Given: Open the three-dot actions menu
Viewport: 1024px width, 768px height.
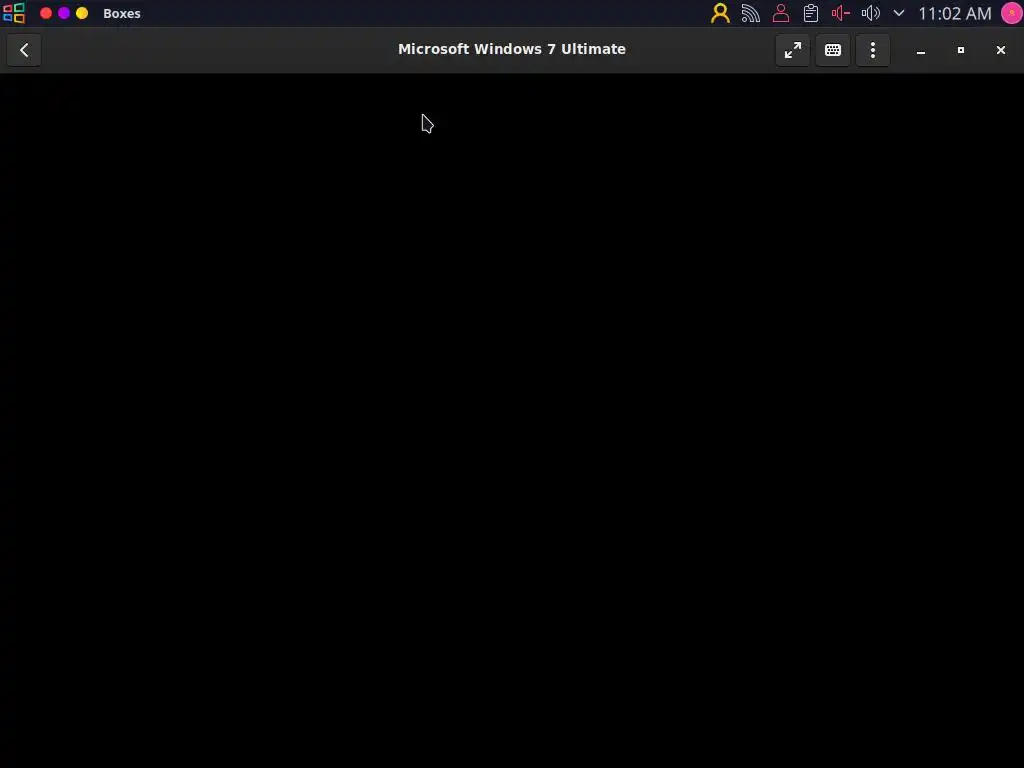Looking at the screenshot, I should click(872, 50).
